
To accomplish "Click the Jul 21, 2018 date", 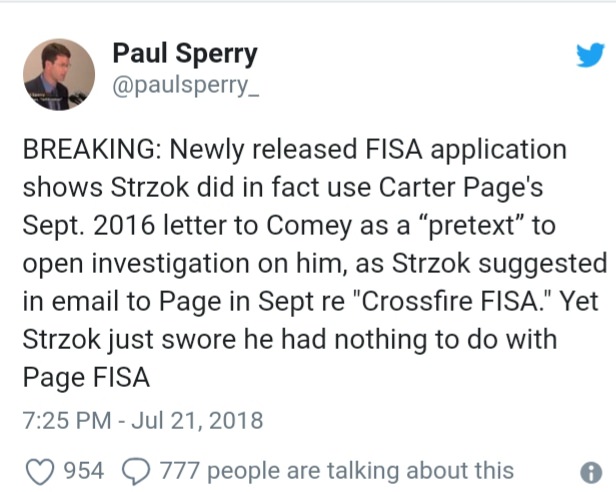I will coord(197,420).
